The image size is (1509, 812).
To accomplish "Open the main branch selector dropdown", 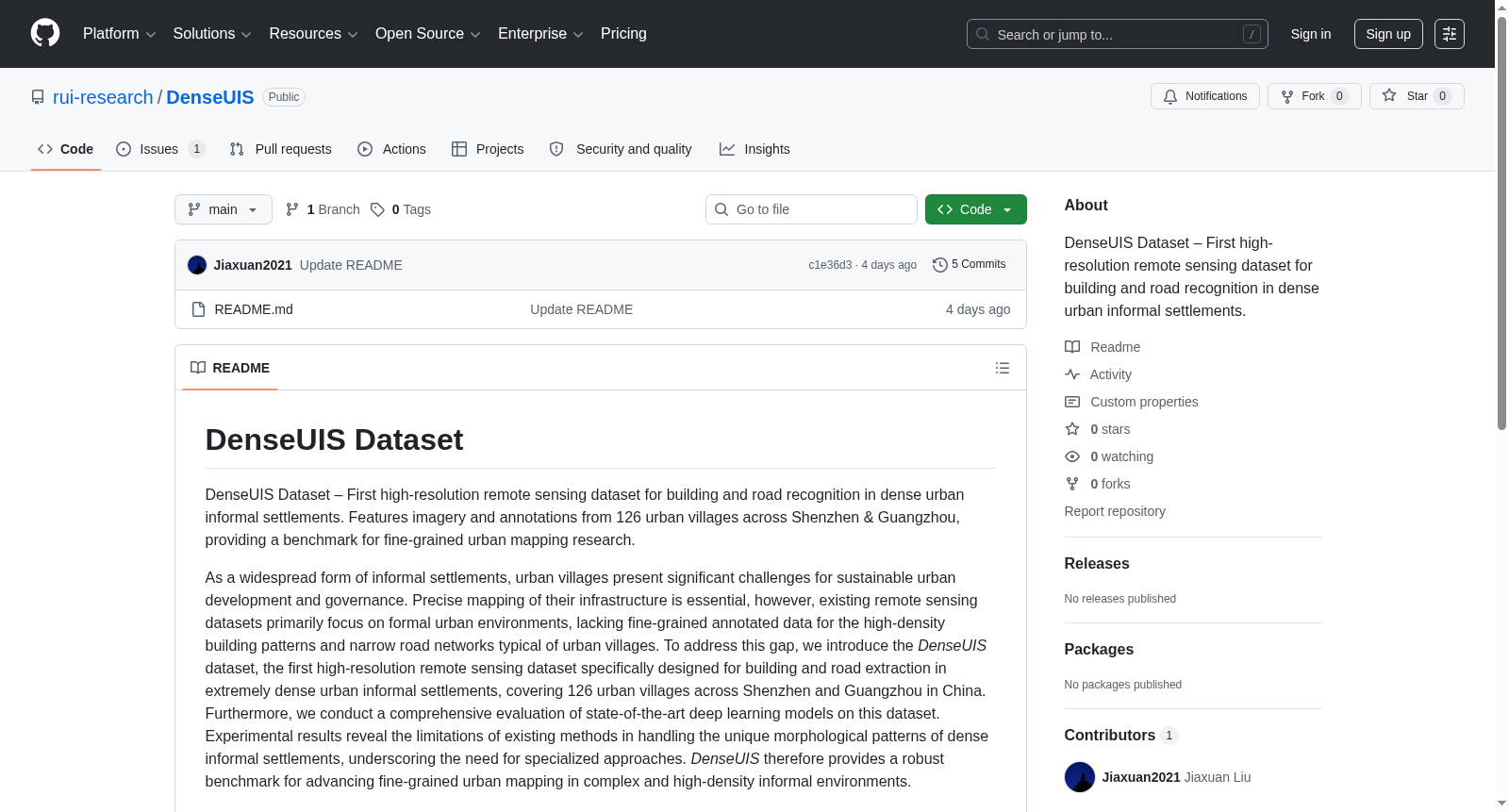I will pos(224,209).
